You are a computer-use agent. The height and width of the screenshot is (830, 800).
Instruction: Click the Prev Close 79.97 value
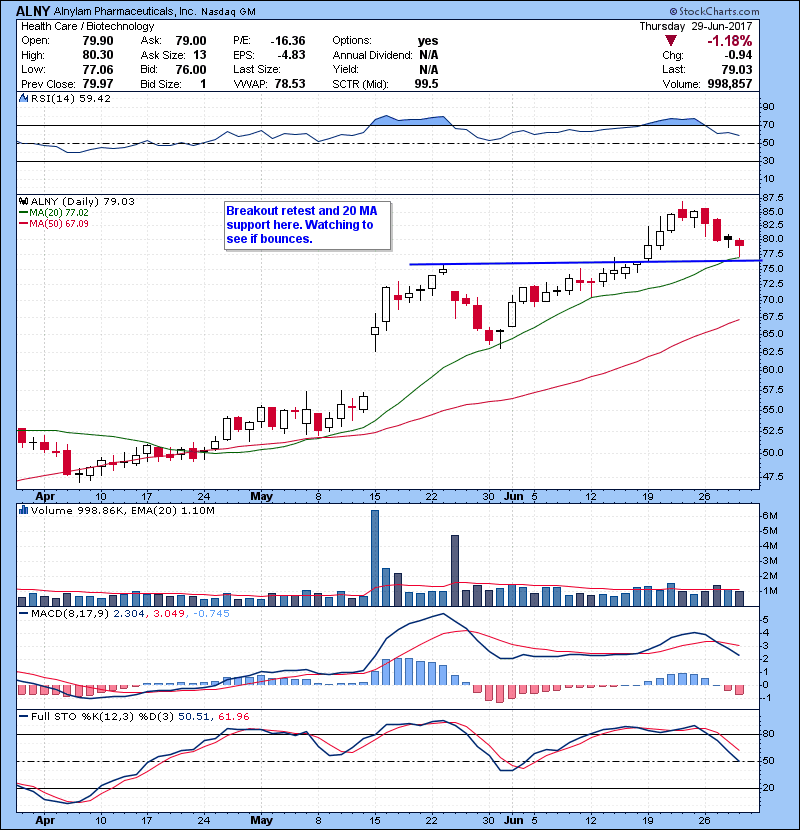(x=97, y=84)
